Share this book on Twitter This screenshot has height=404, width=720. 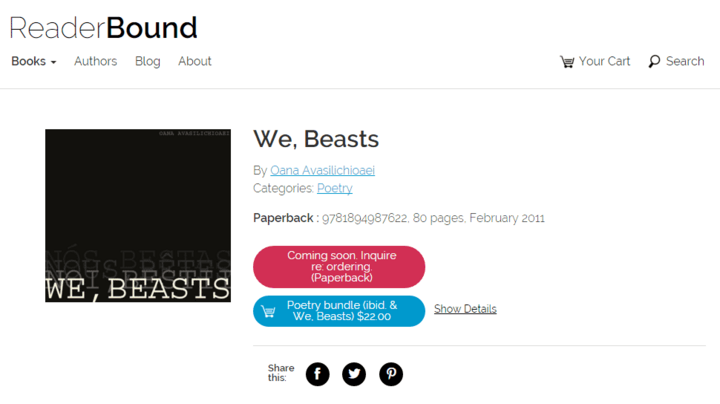click(354, 374)
